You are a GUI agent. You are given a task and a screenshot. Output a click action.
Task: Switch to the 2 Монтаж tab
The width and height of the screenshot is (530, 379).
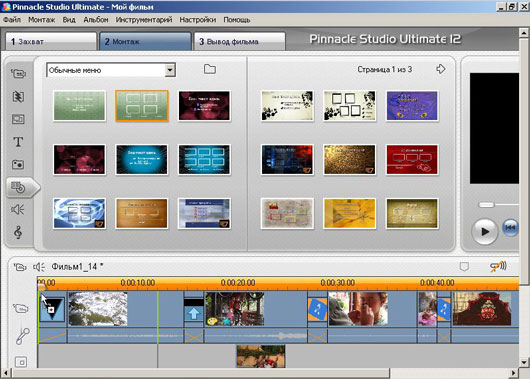[145, 42]
